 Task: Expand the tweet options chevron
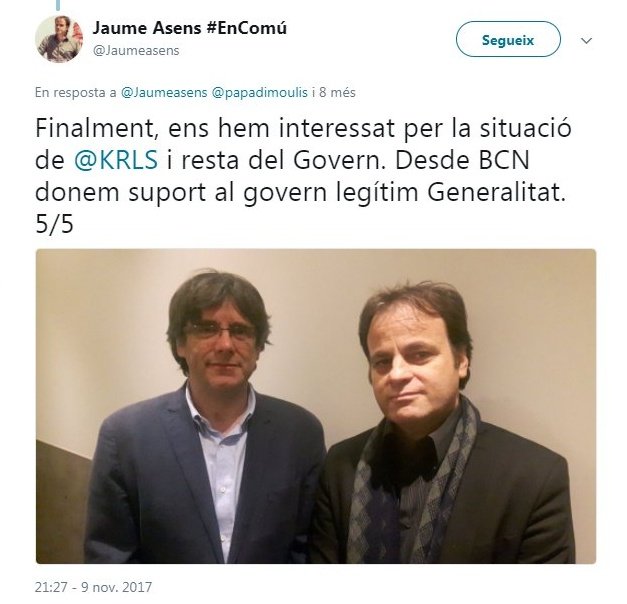[586, 40]
